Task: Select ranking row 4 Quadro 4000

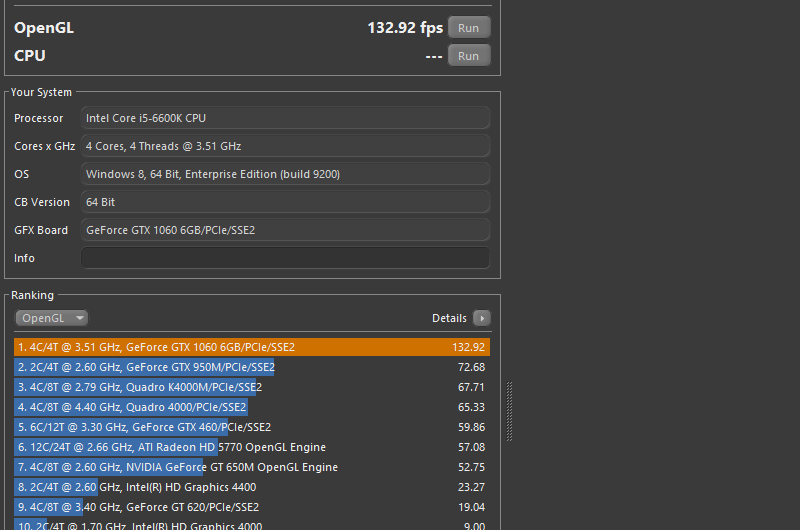Action: (x=252, y=407)
